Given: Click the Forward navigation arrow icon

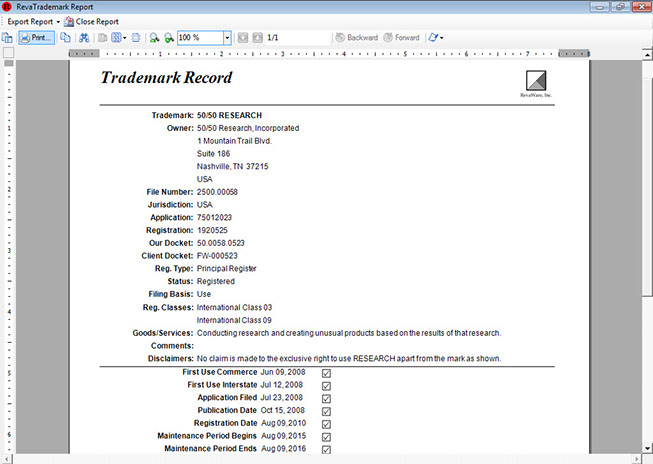Looking at the screenshot, I should coord(388,38).
